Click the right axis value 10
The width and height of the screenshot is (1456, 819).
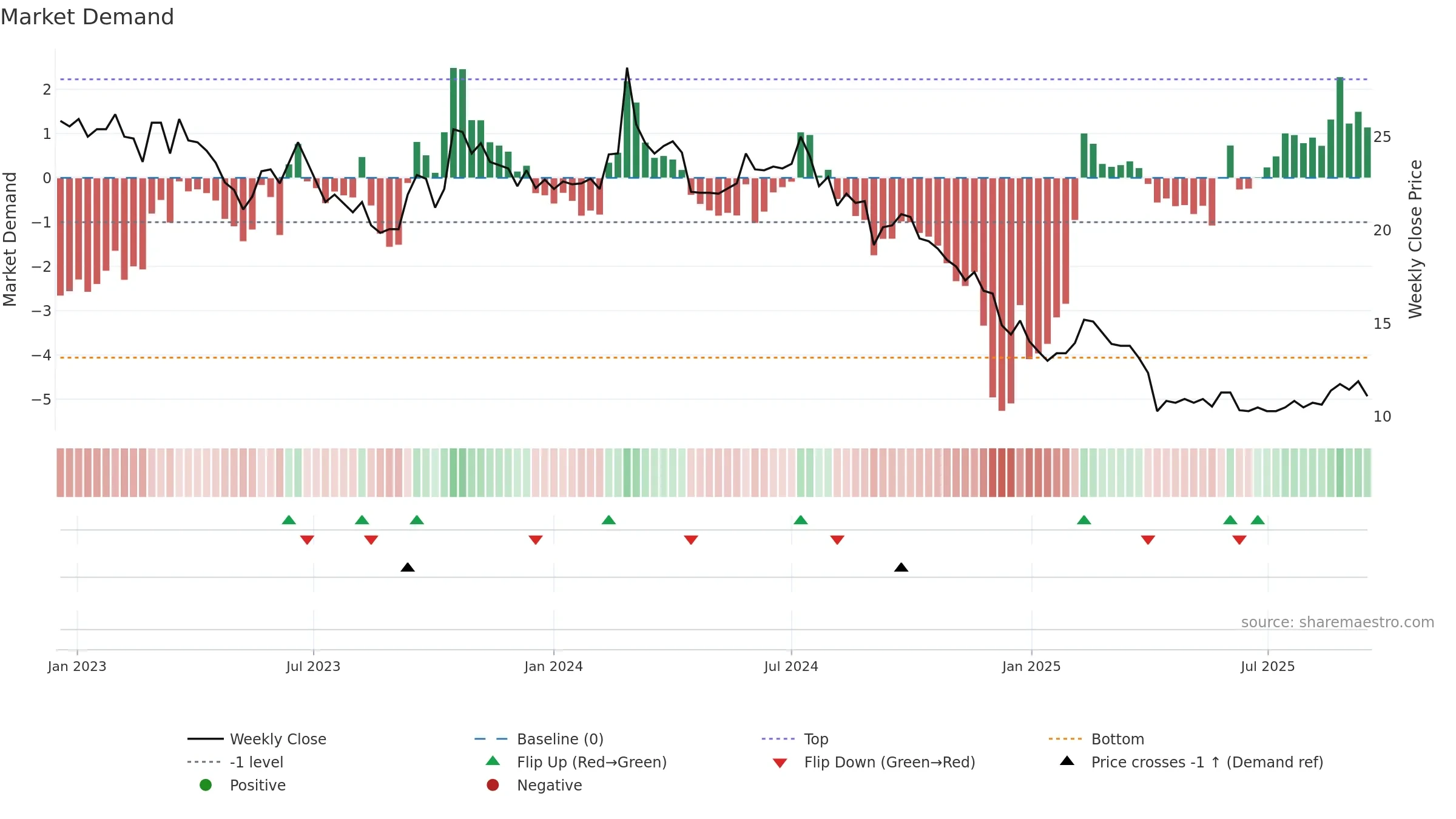[1382, 417]
